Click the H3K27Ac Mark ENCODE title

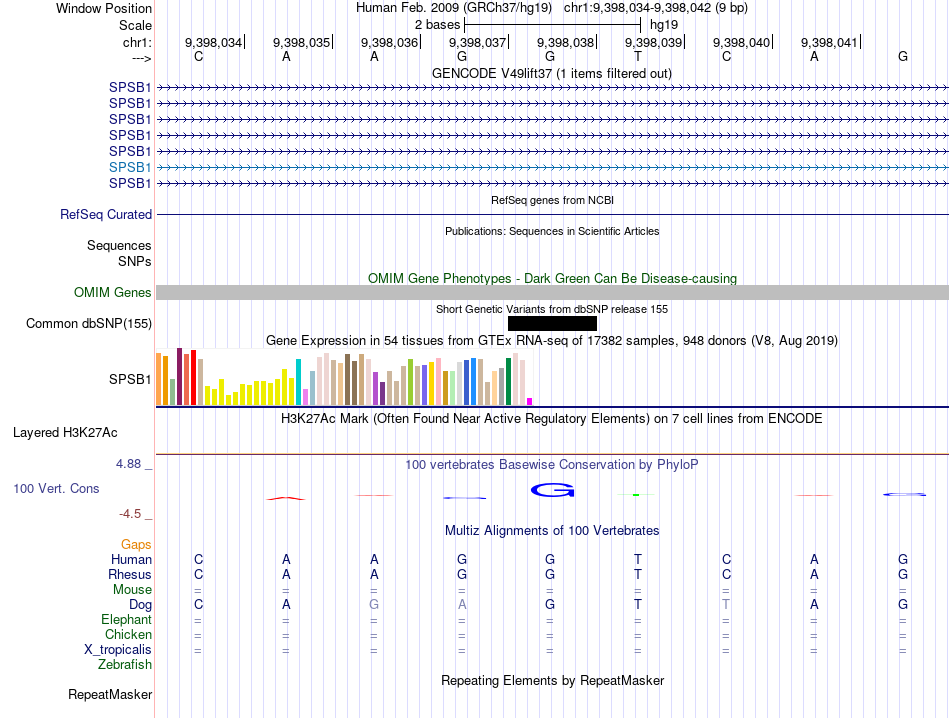[551, 419]
